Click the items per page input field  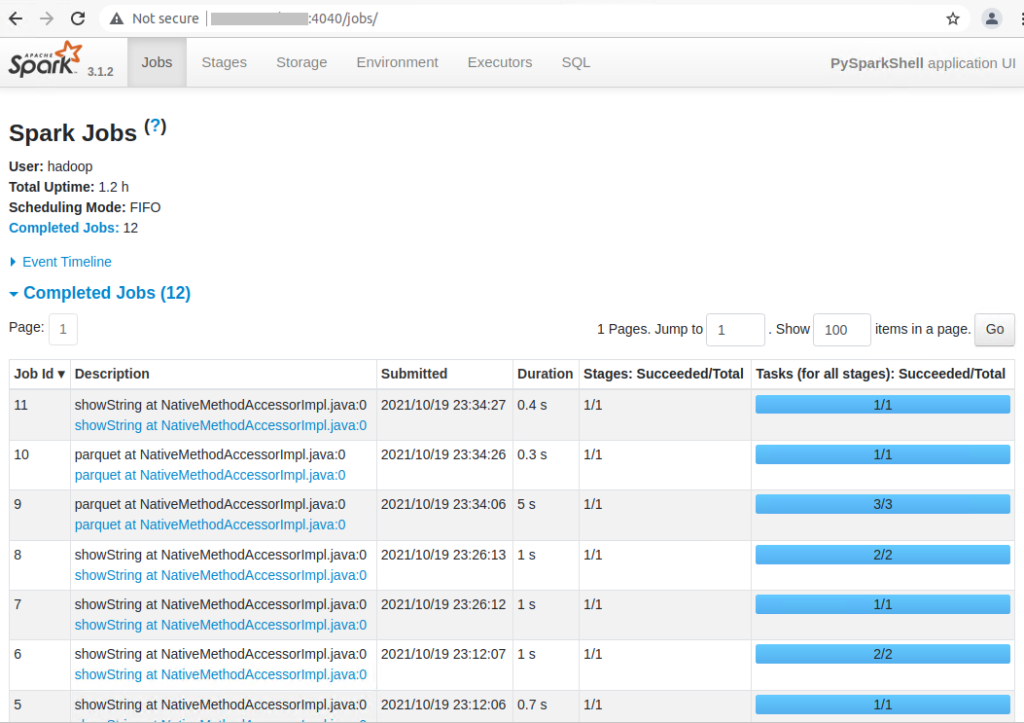(841, 330)
